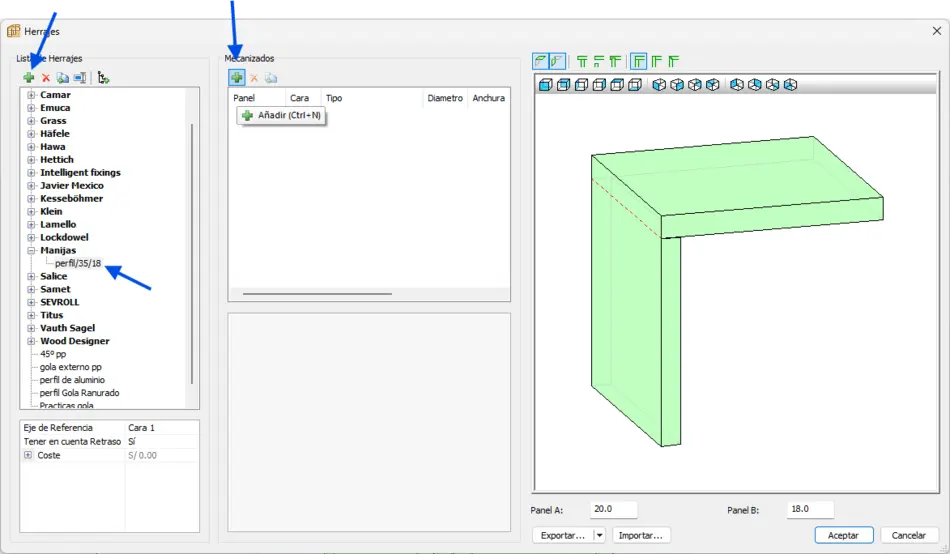
Task: Click the green add machining icon
Action: 237,78
